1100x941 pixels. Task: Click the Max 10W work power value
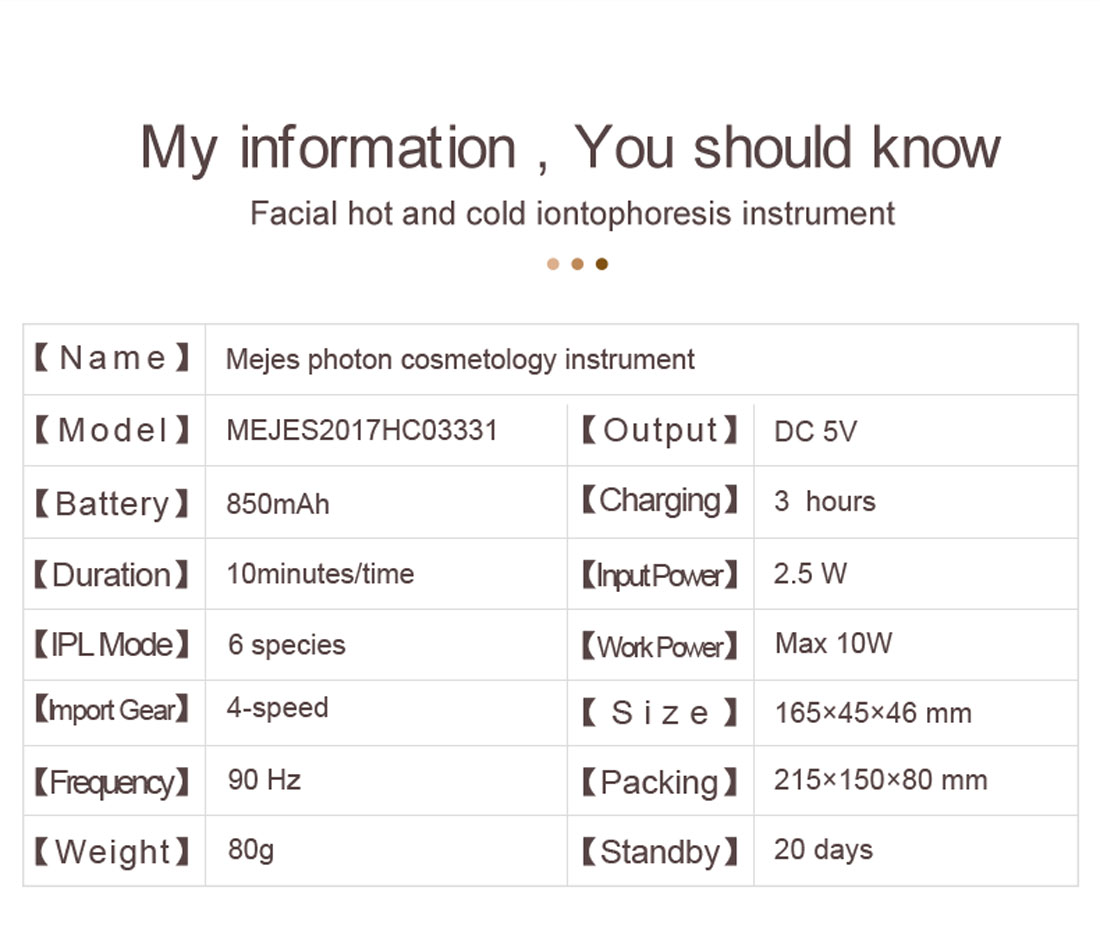click(833, 643)
